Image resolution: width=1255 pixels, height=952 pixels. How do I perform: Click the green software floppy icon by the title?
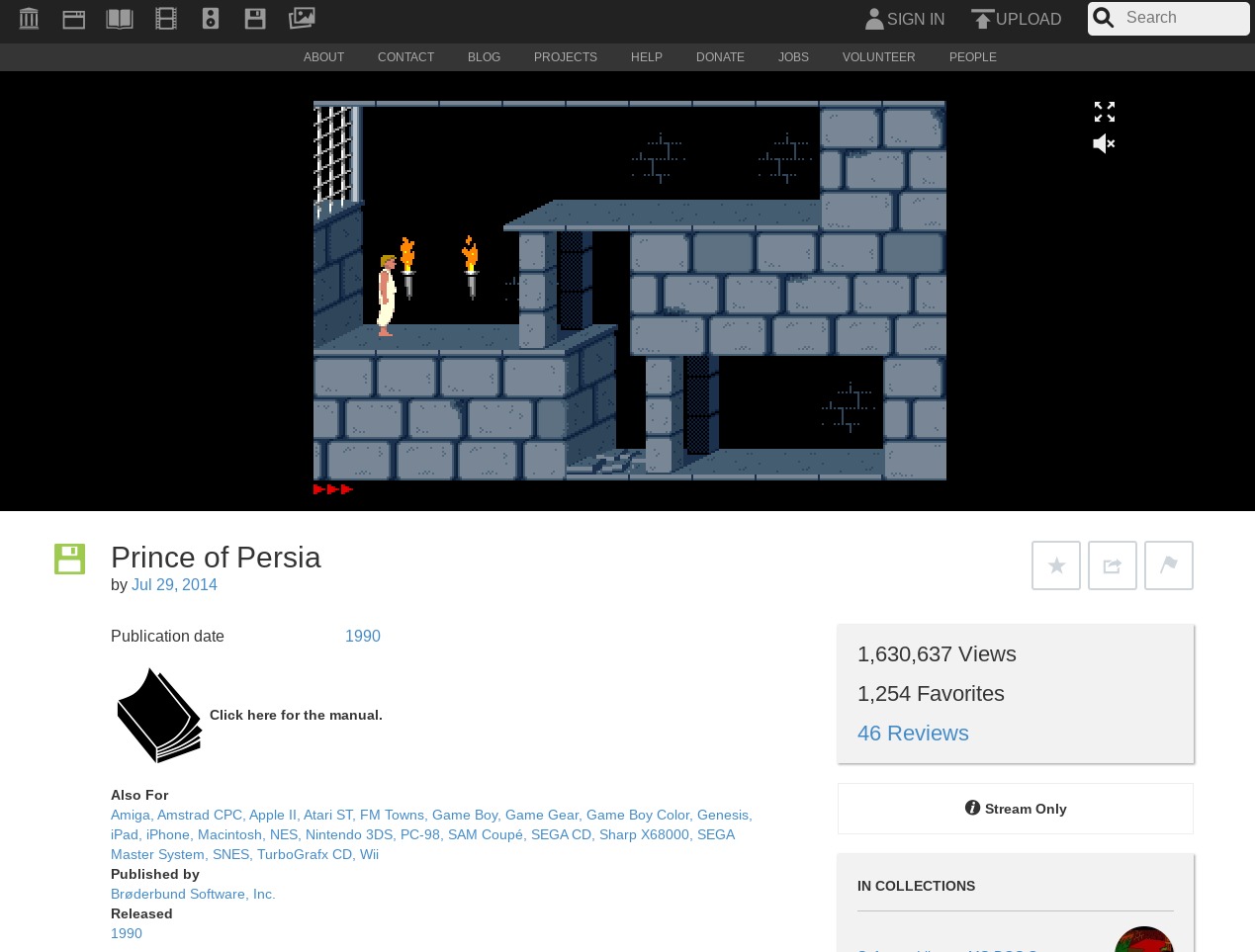(x=69, y=559)
